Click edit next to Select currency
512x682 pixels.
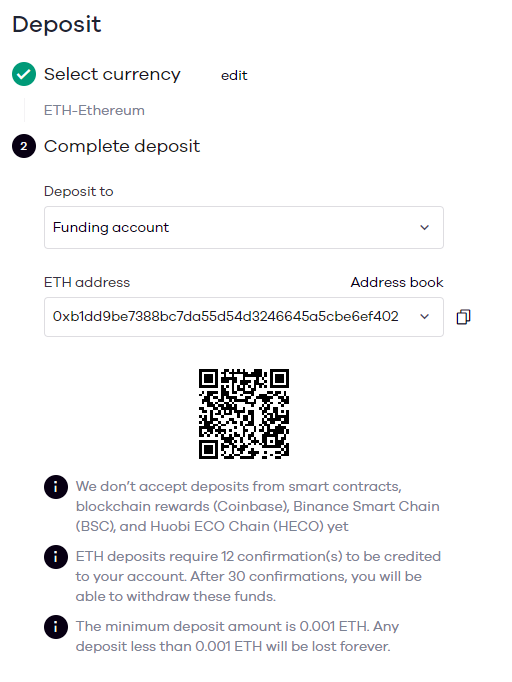click(234, 76)
